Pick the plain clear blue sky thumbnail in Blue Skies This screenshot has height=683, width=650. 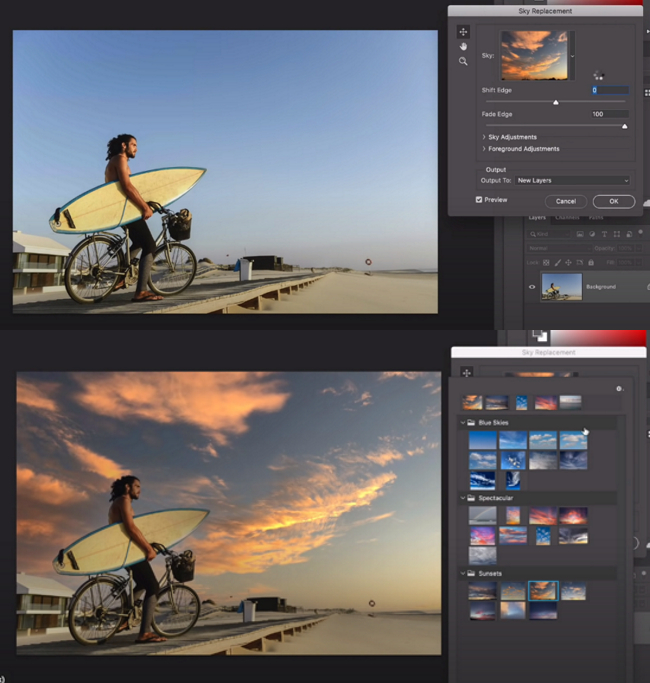coord(482,440)
